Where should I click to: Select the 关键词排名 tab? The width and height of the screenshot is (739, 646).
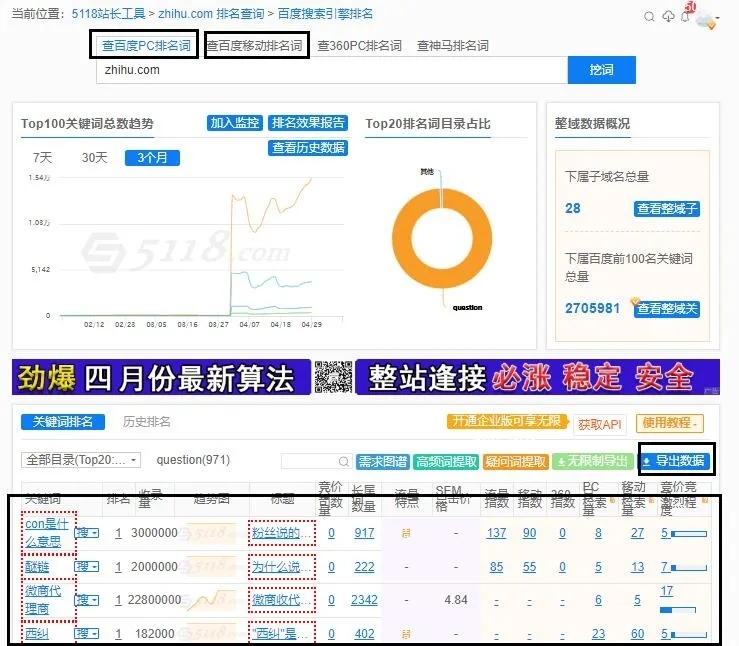point(63,422)
